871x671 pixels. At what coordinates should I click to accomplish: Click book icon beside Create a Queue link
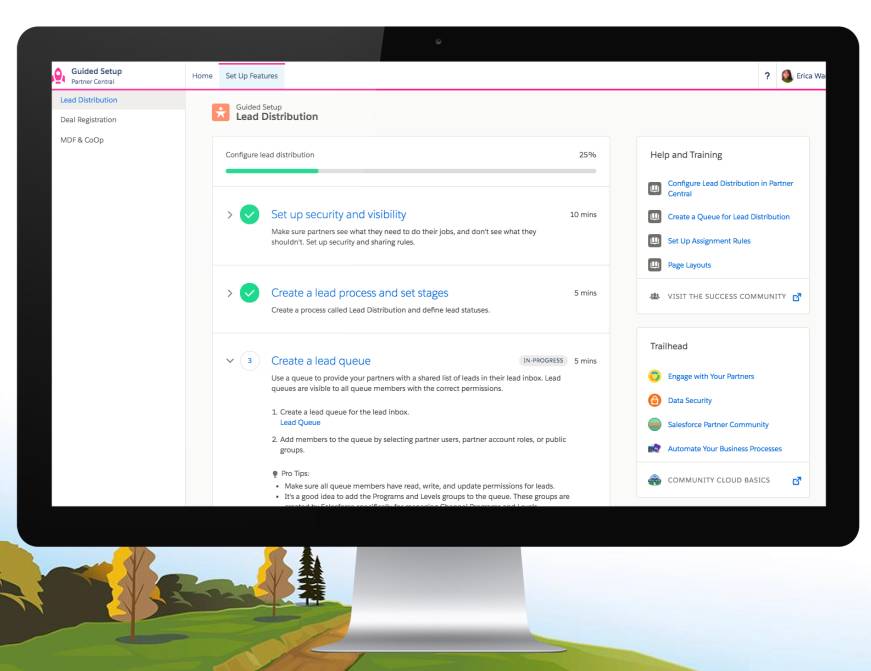tap(655, 217)
